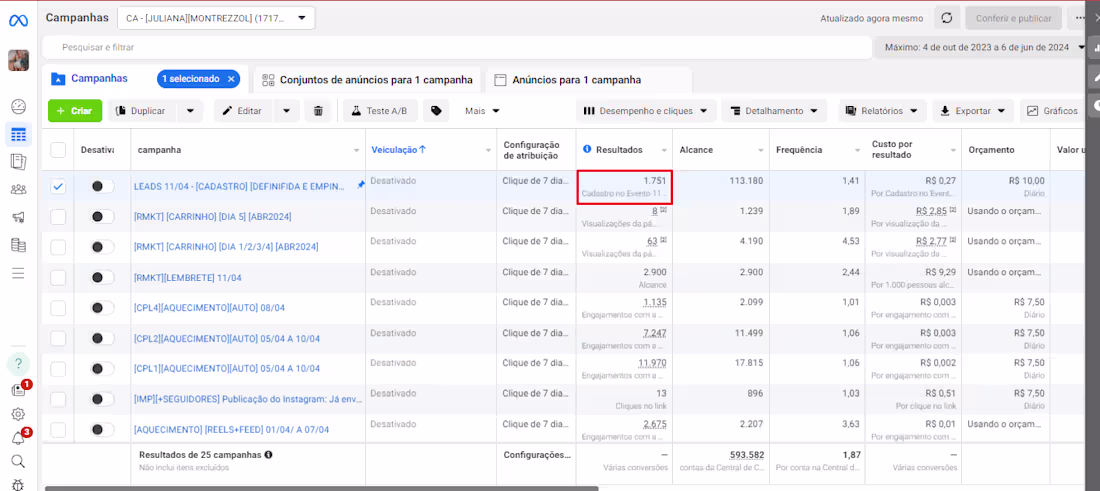Open the megaphone advertising settings icon
Screen dimensions: 1100x491
(x=18, y=217)
